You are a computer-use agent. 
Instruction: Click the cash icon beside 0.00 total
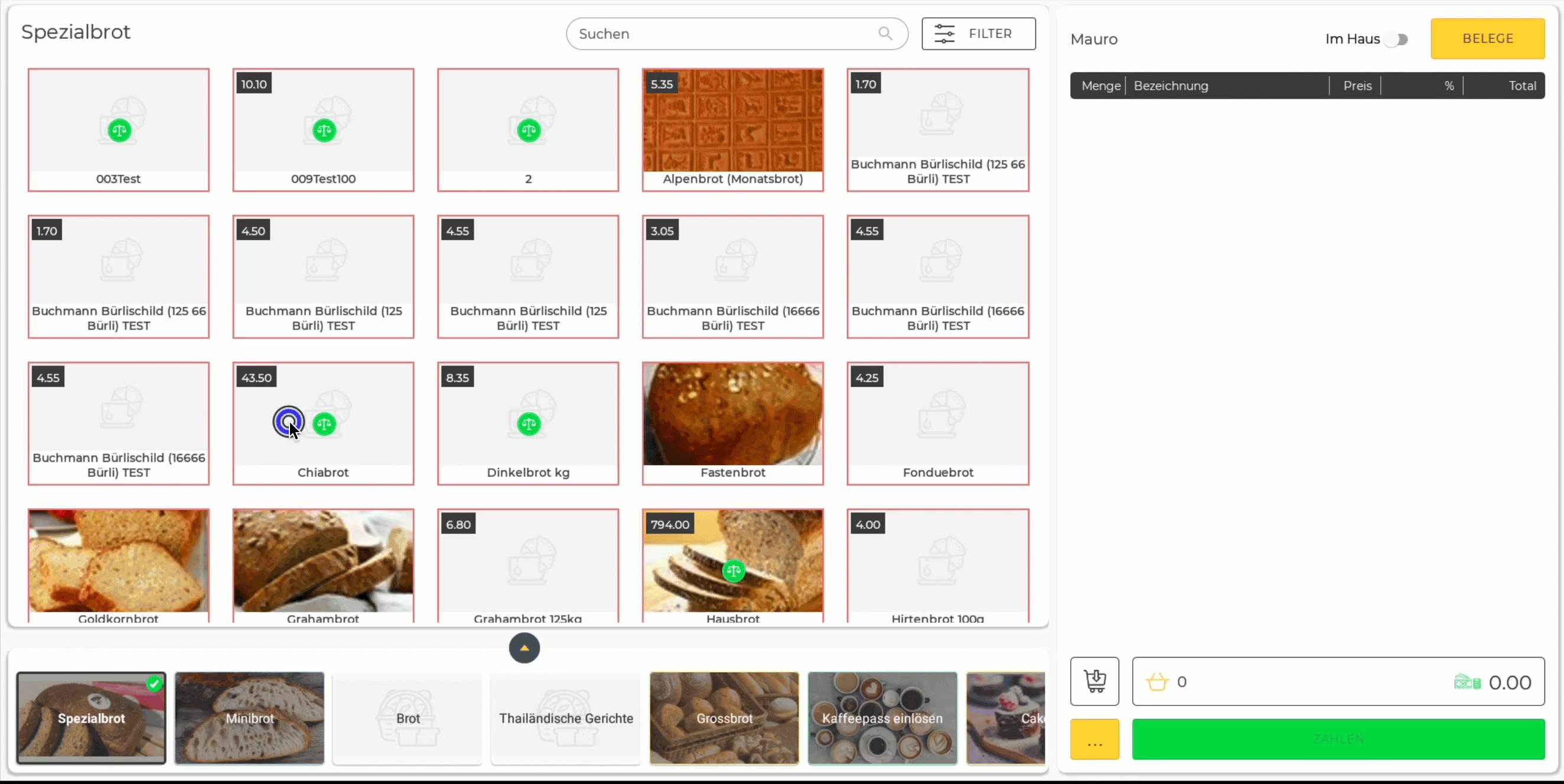click(1467, 682)
